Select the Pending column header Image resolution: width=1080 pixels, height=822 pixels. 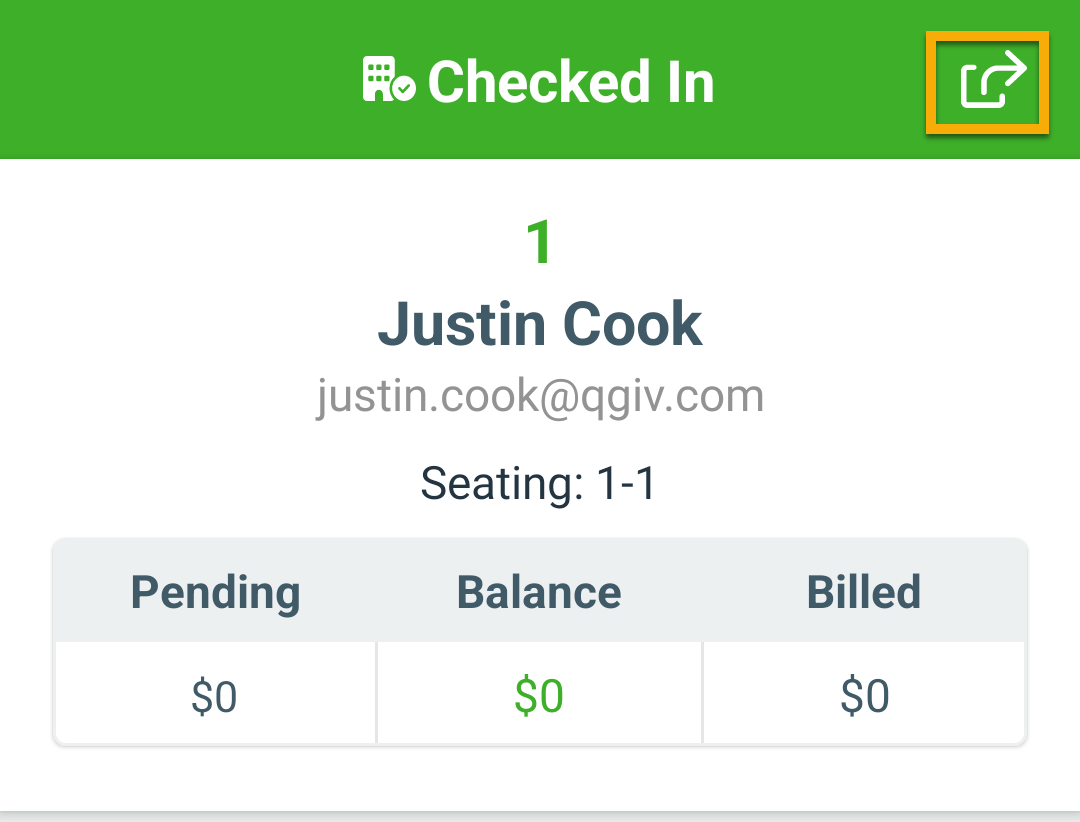216,593
